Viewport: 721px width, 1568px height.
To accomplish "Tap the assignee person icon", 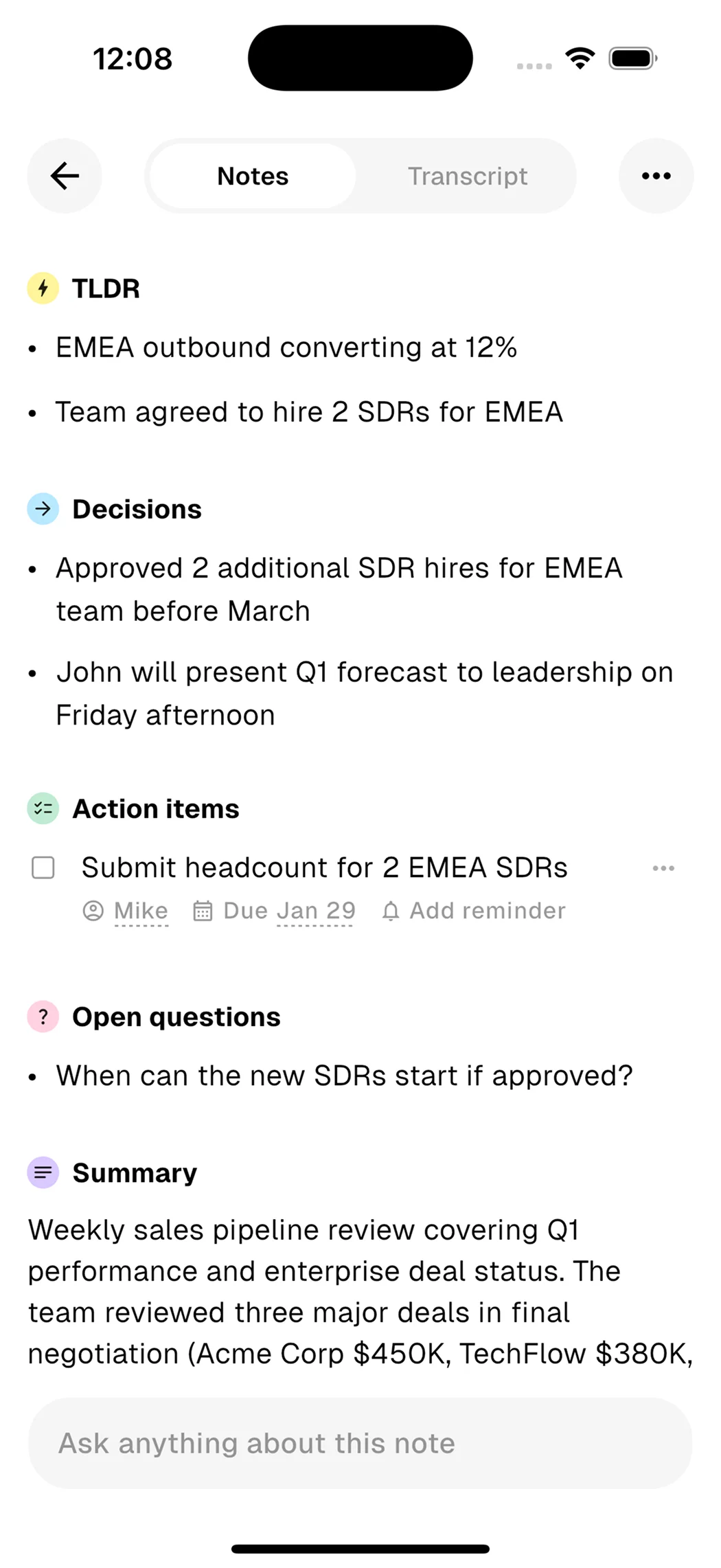I will pyautogui.click(x=93, y=911).
